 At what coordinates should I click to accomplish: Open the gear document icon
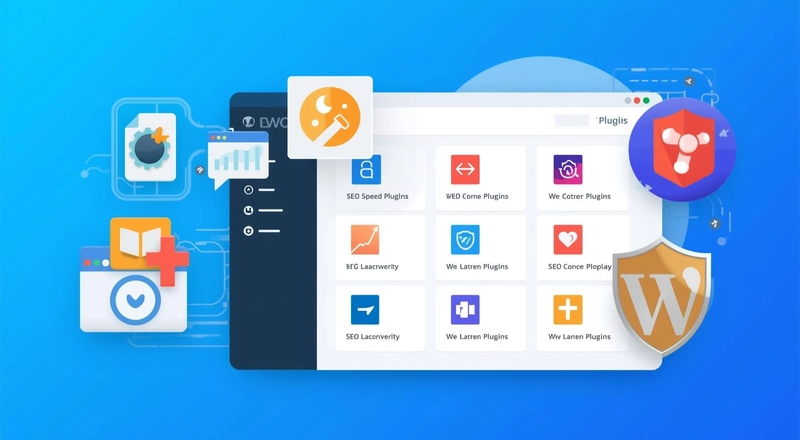coord(151,147)
